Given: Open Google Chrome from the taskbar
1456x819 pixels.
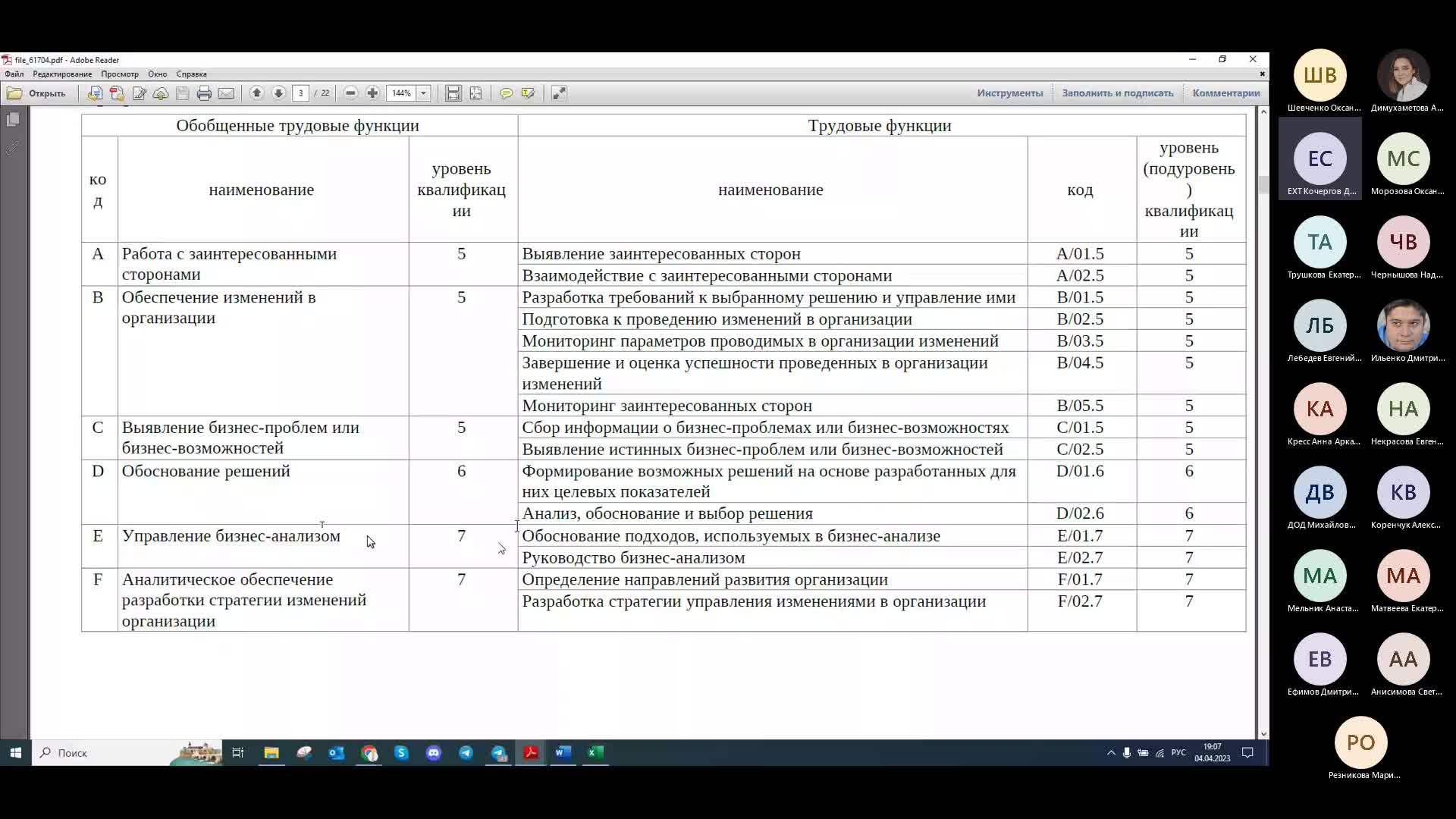Looking at the screenshot, I should coord(369,753).
